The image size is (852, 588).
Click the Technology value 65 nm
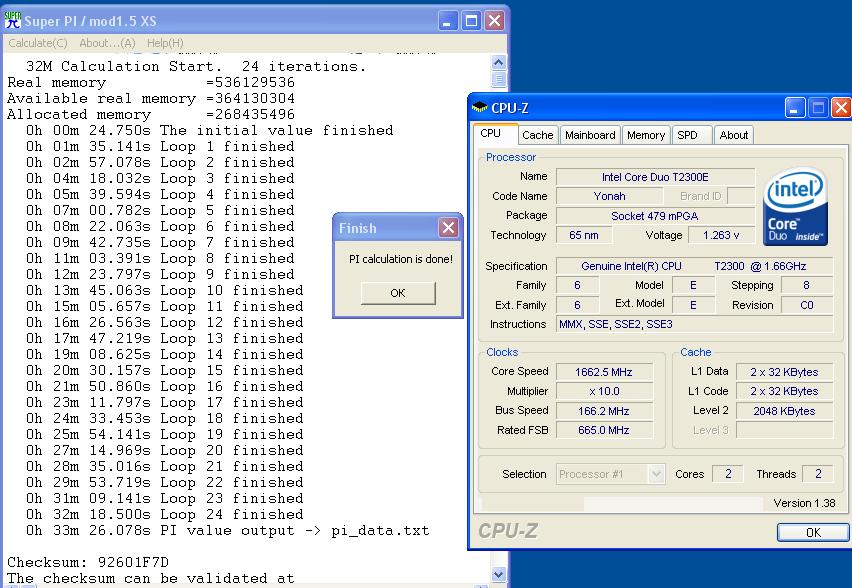(584, 235)
